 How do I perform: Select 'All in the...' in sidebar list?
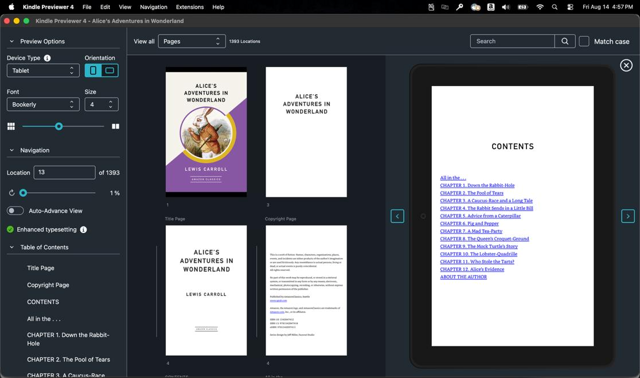pyautogui.click(x=44, y=319)
